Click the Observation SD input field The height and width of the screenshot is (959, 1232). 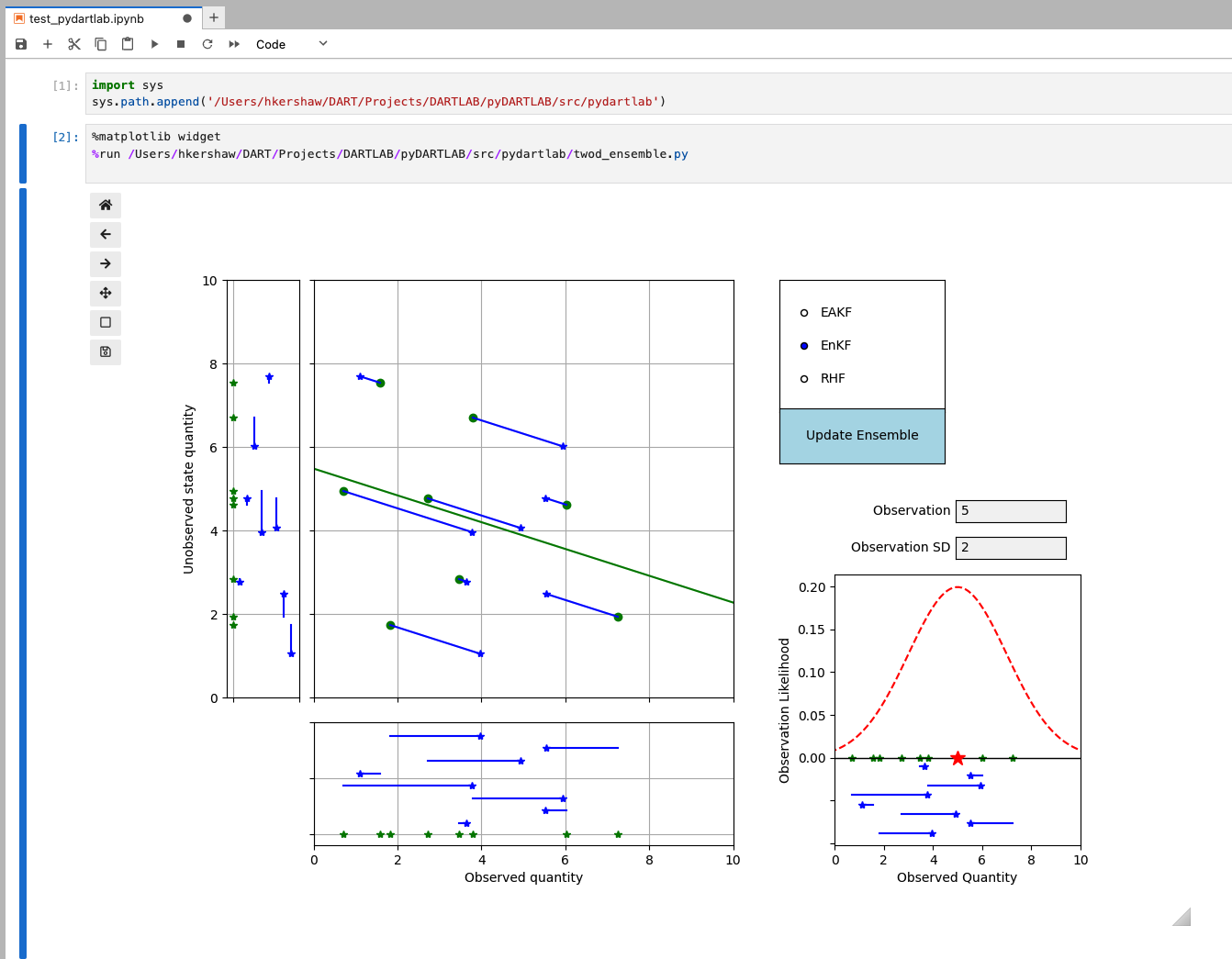pyautogui.click(x=1011, y=548)
